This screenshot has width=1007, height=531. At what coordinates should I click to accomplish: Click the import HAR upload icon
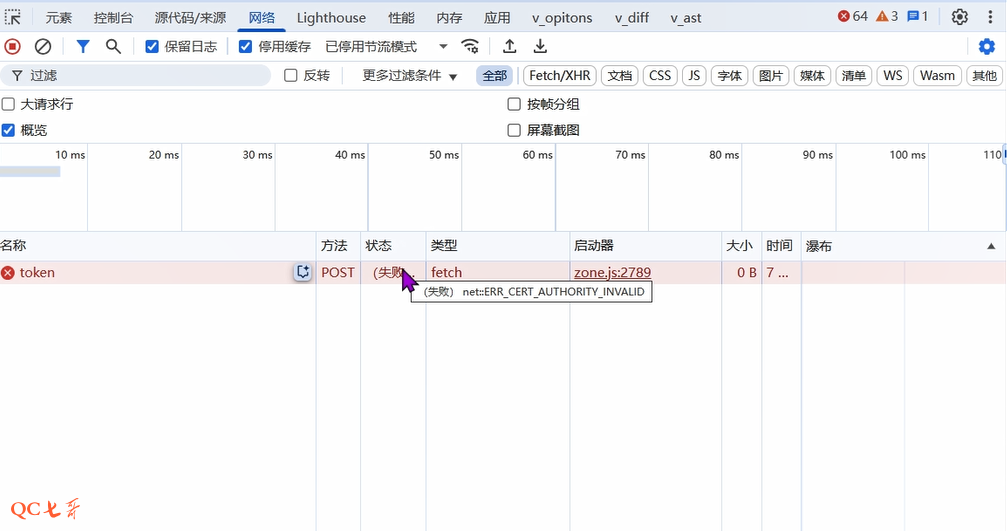click(x=509, y=46)
